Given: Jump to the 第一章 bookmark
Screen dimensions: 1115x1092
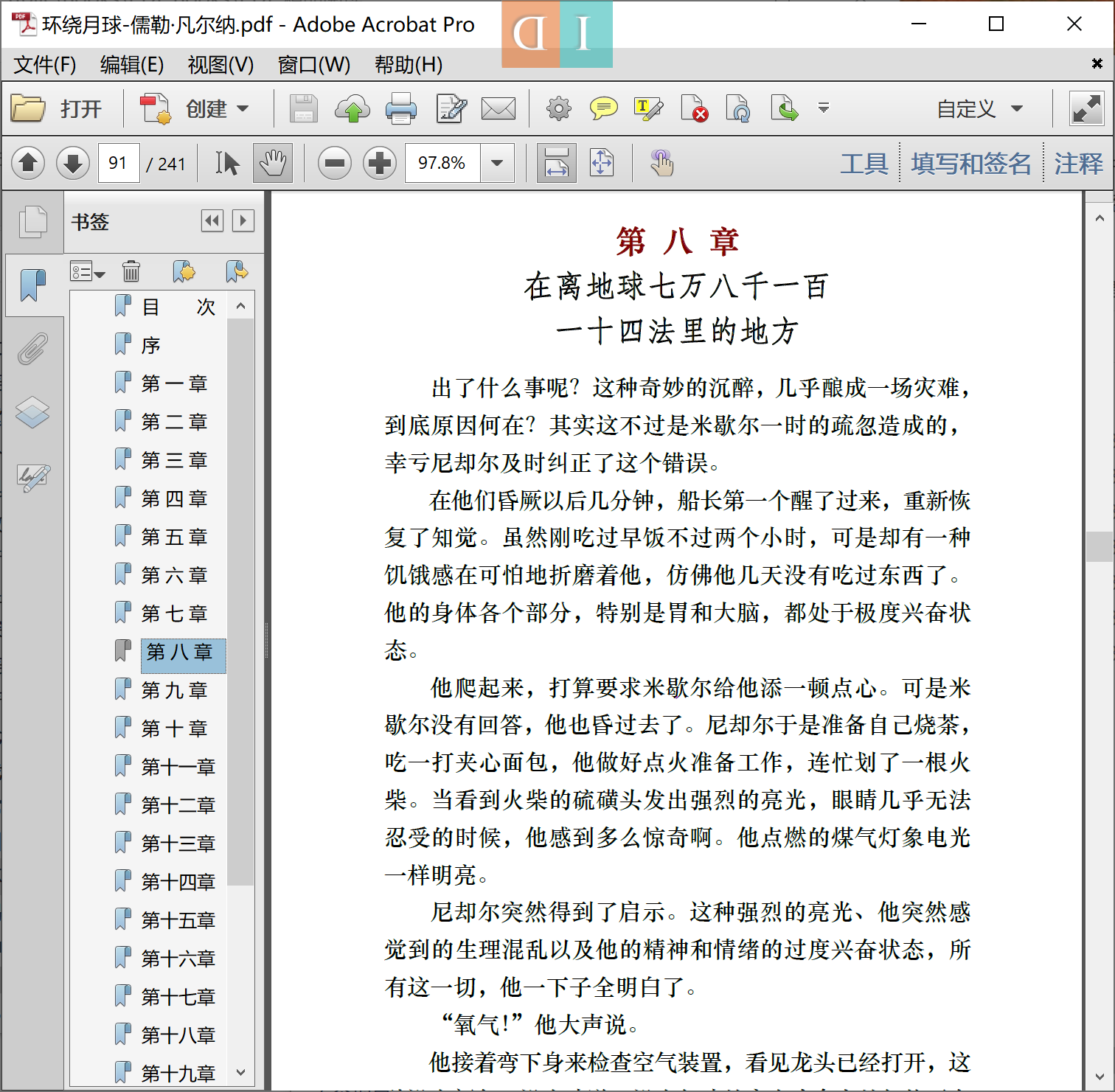Looking at the screenshot, I should [x=175, y=383].
